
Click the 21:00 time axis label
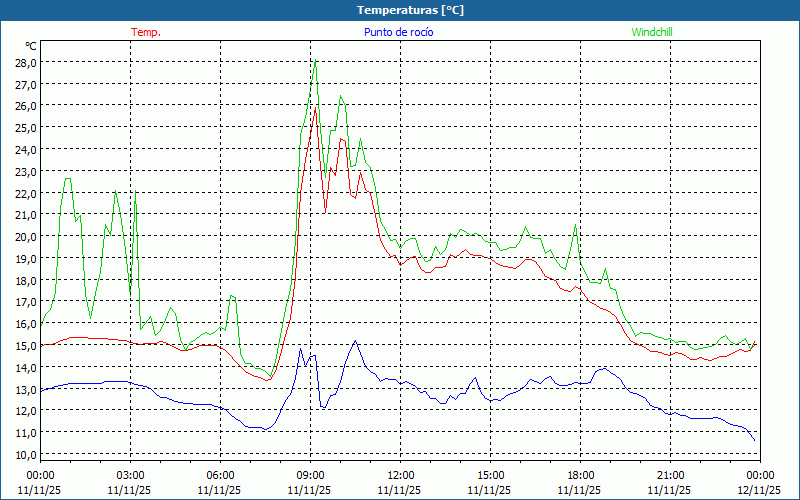click(670, 475)
